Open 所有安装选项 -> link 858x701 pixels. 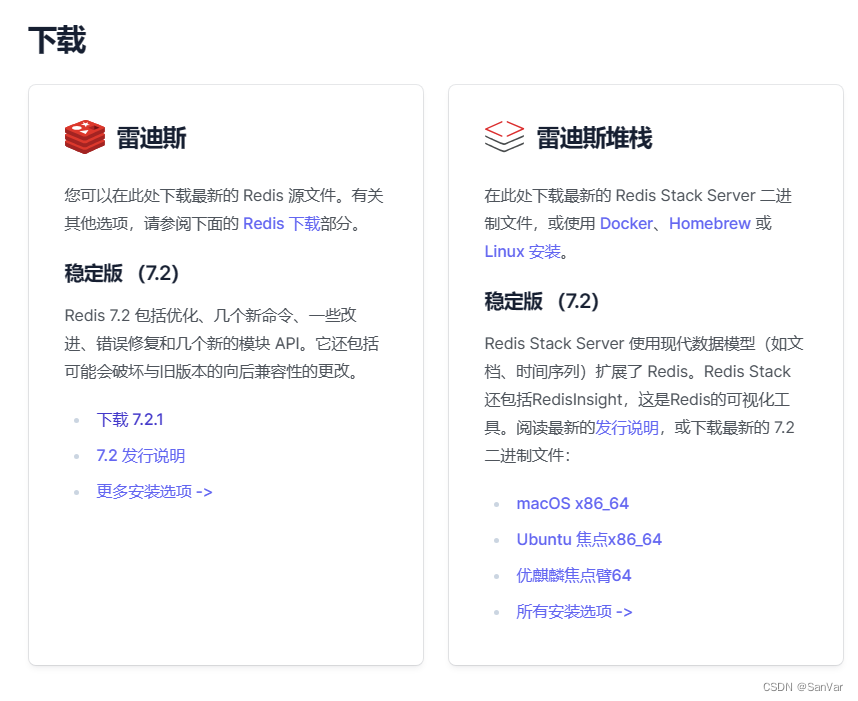[575, 611]
